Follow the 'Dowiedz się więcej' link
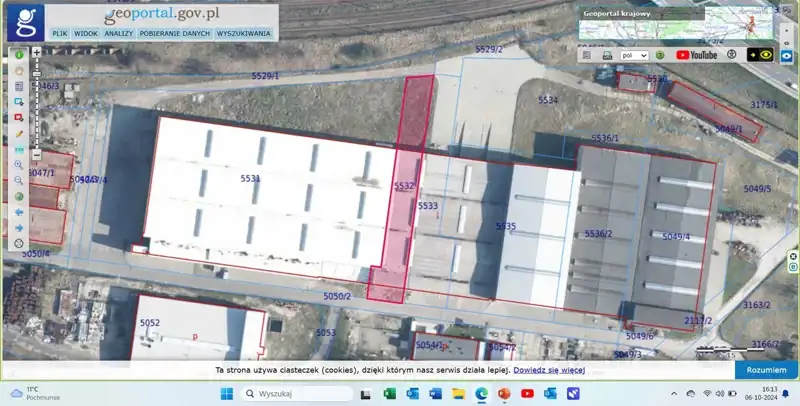 (549, 370)
